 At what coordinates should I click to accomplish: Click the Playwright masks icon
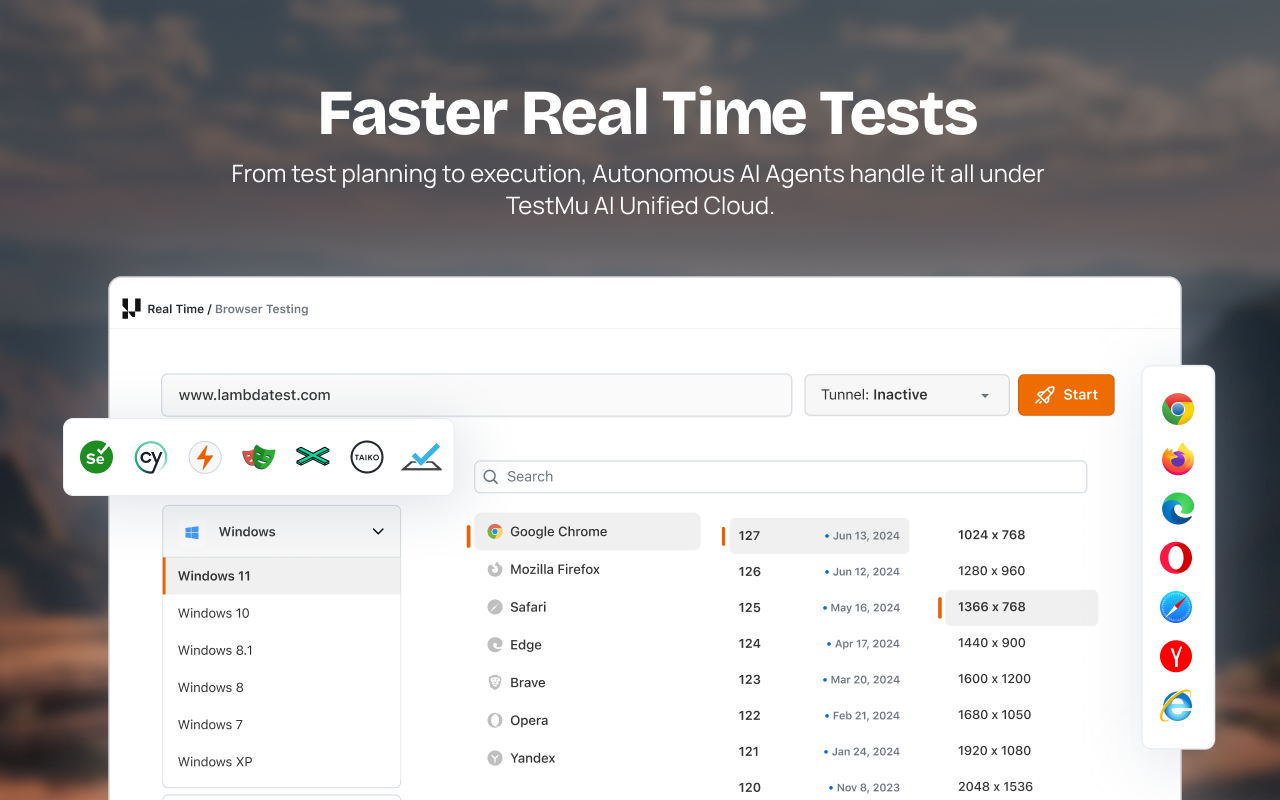(x=259, y=458)
